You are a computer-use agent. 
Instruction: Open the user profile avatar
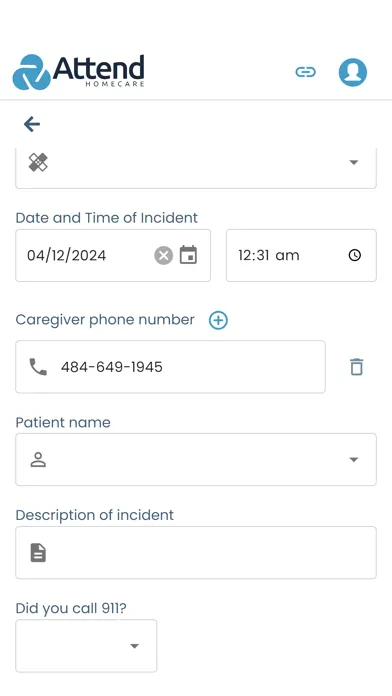[353, 72]
